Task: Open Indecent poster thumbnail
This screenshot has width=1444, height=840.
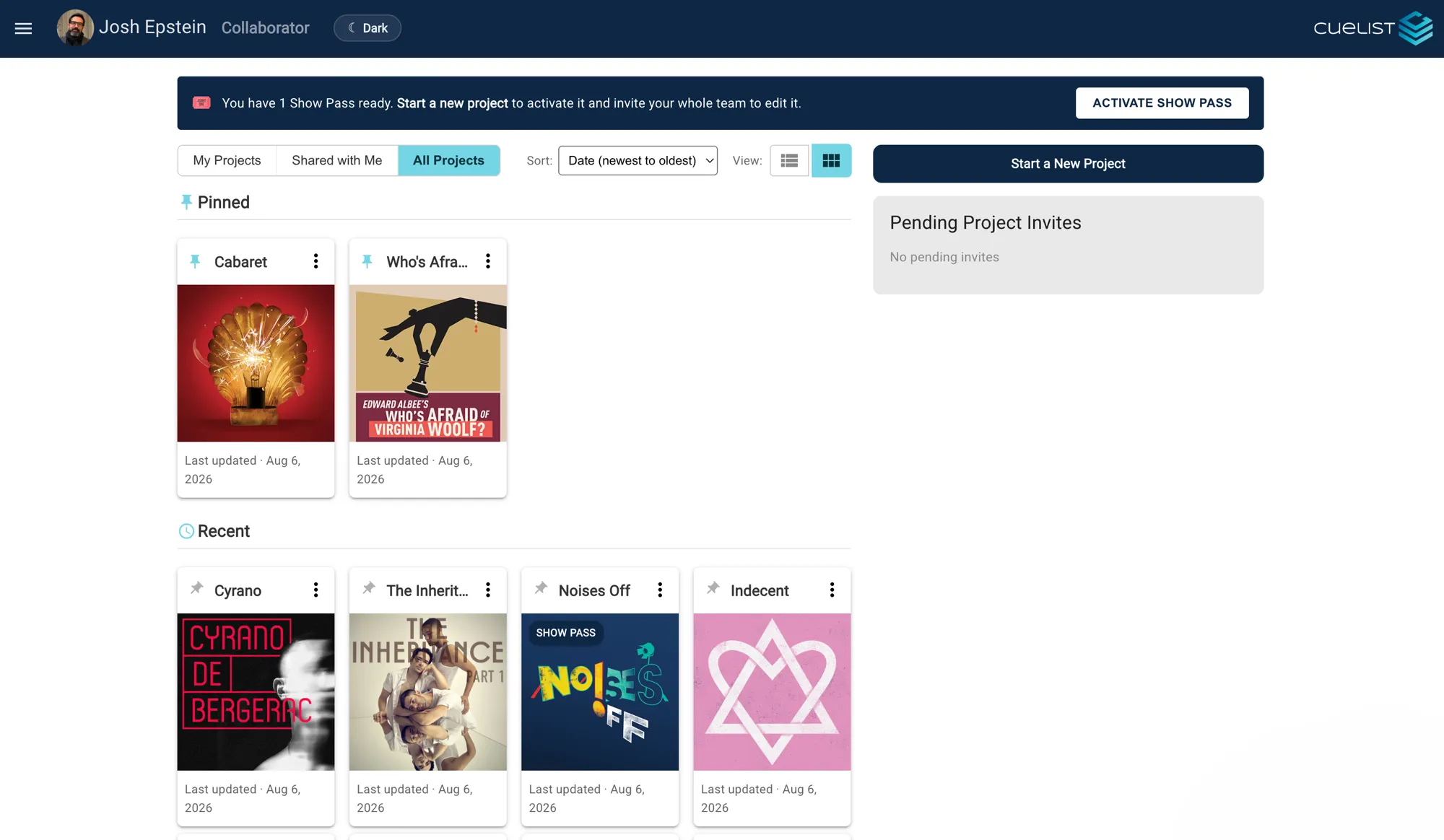Action: (x=772, y=692)
